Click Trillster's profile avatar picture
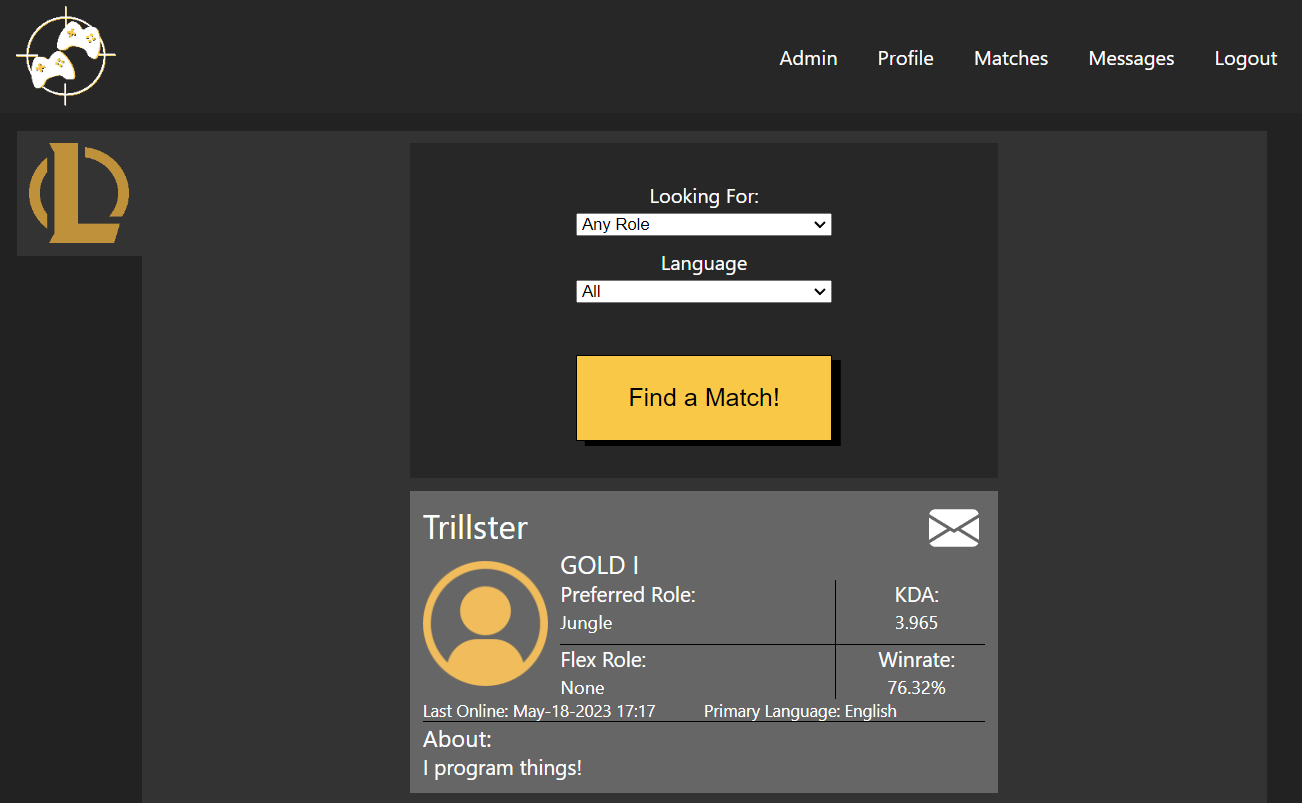1302x803 pixels. click(x=485, y=623)
